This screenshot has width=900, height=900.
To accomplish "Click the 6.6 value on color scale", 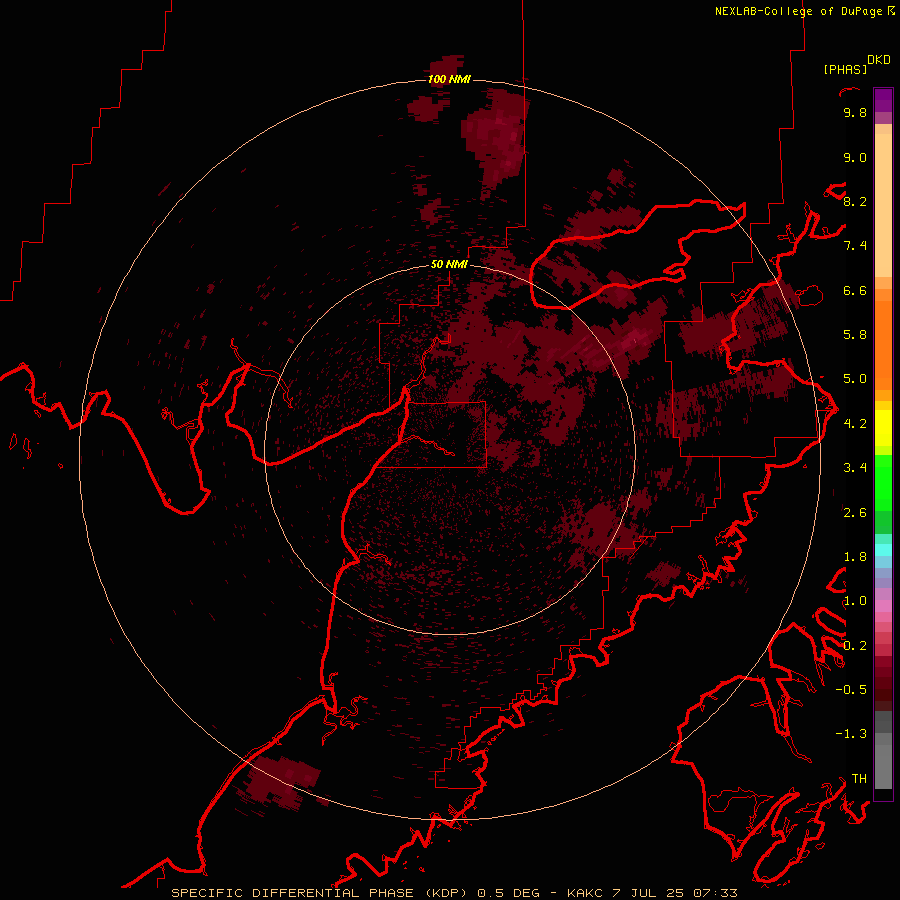I will (x=855, y=290).
